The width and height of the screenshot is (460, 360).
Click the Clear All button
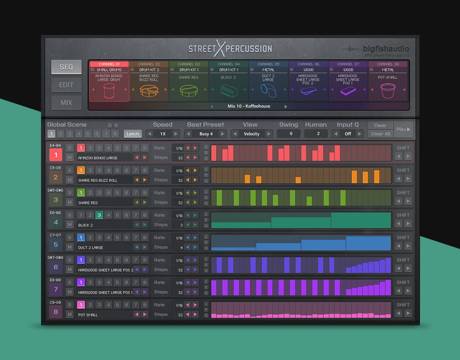pos(380,134)
